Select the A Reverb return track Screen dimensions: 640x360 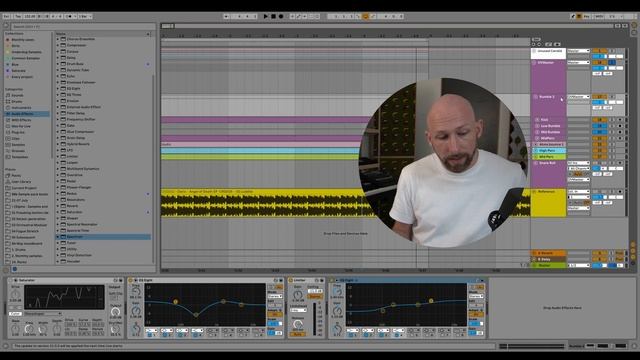[x=548, y=253]
